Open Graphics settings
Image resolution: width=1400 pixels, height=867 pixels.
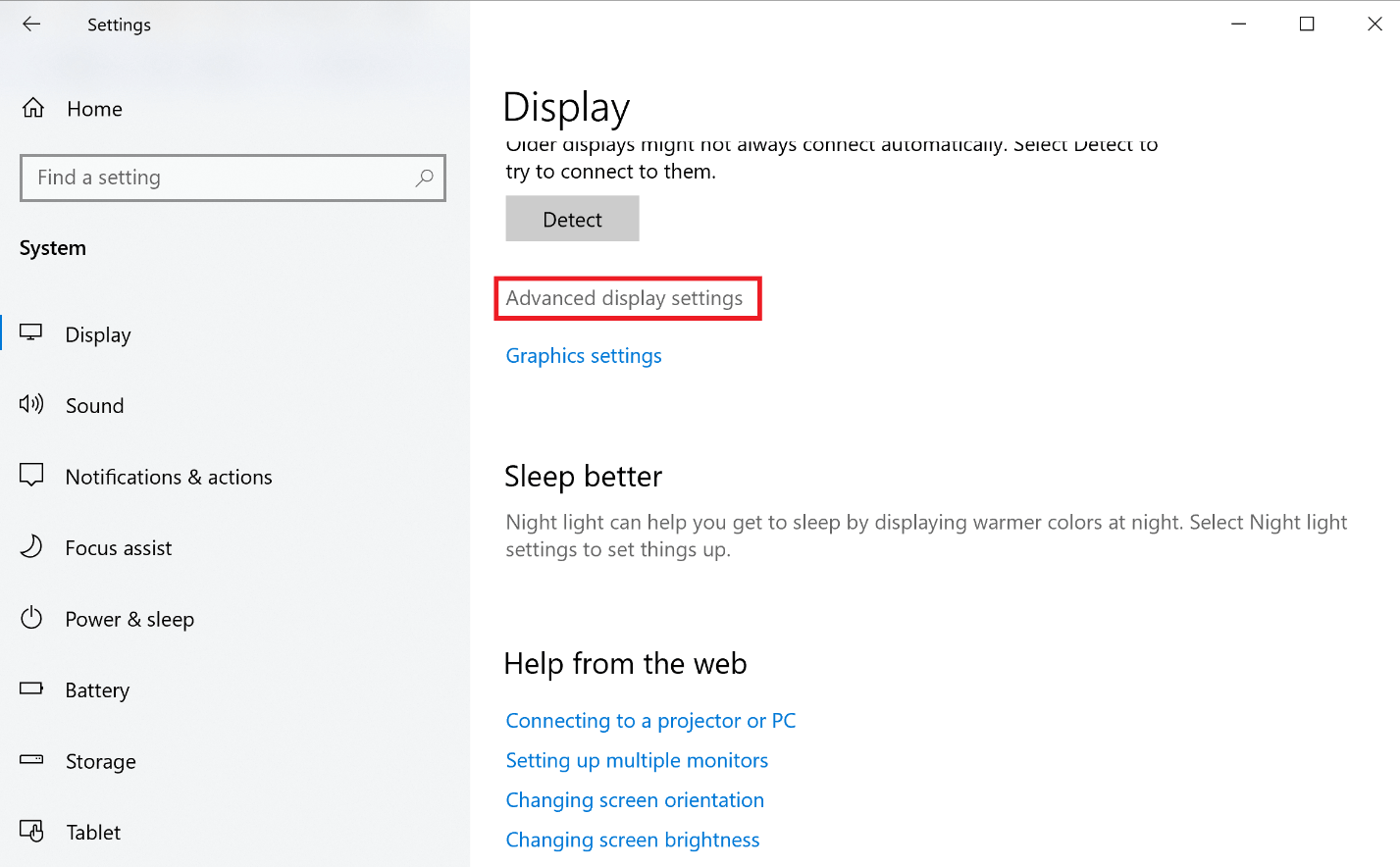pyautogui.click(x=583, y=355)
